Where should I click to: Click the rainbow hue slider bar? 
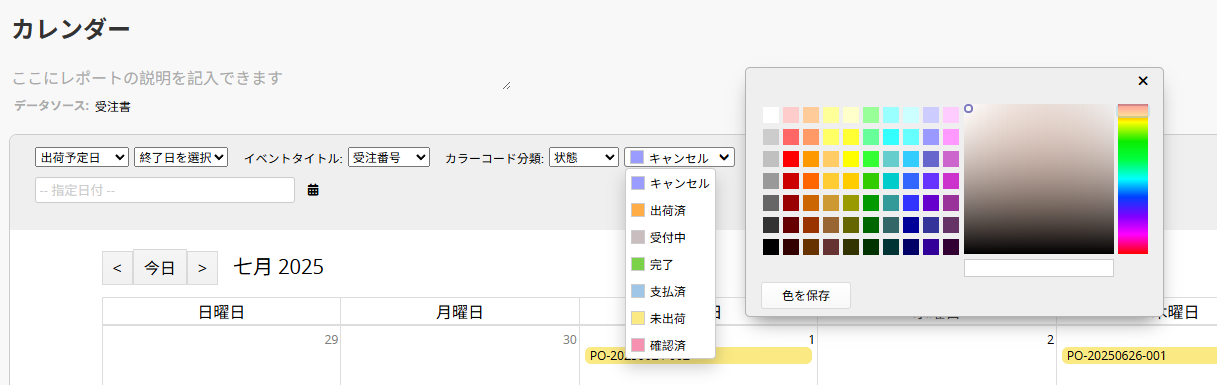(x=1133, y=179)
